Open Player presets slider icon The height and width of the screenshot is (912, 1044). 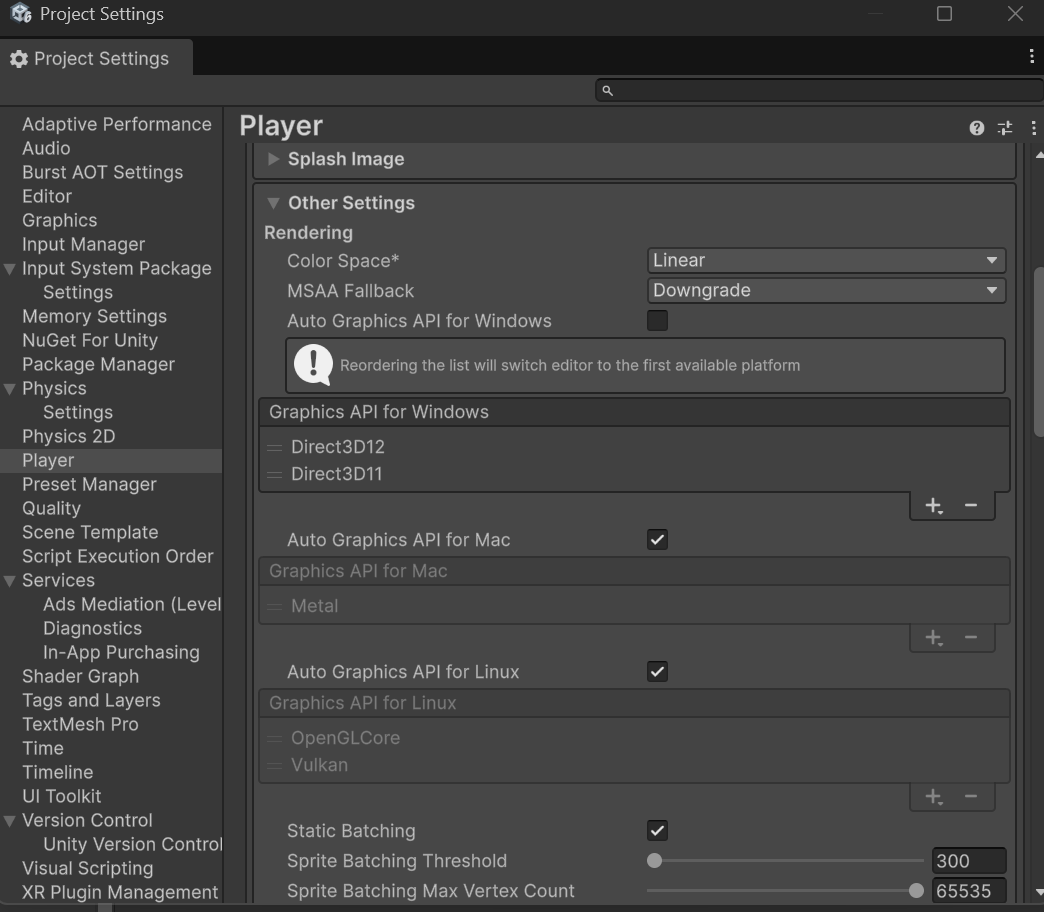(1005, 128)
